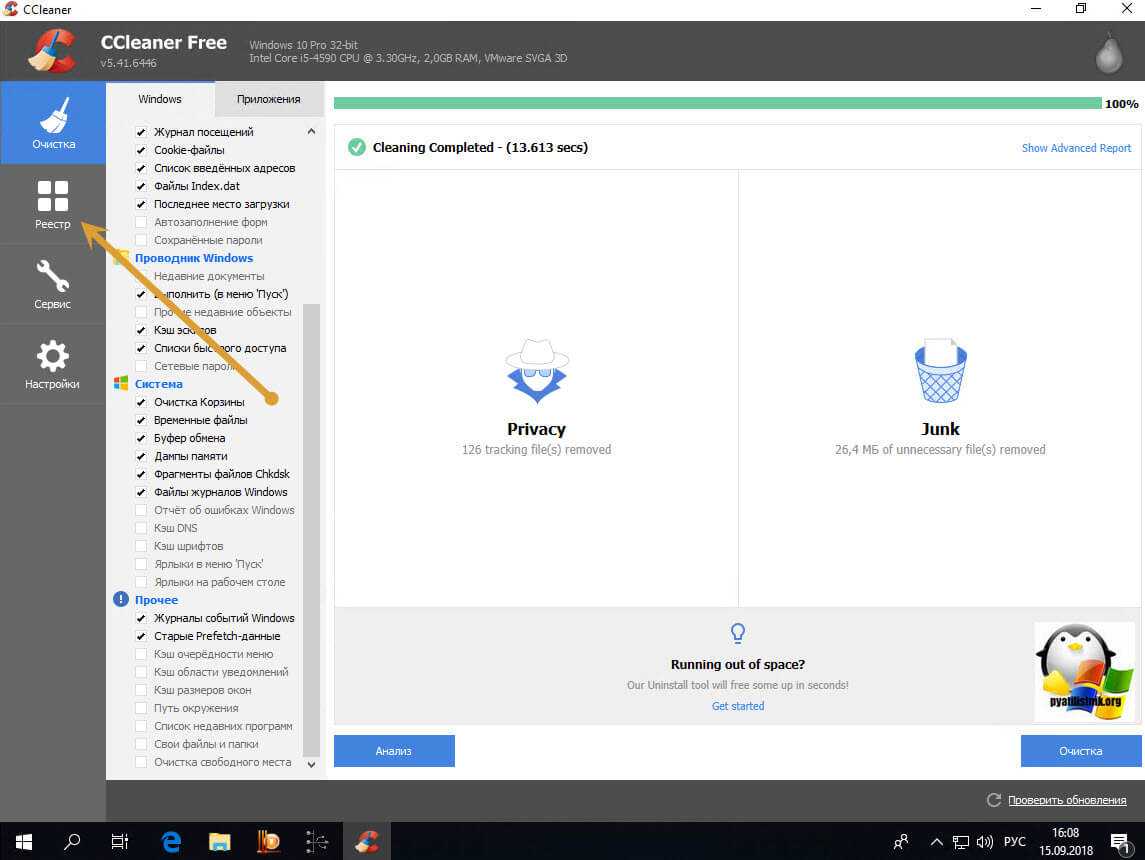This screenshot has width=1145, height=860.
Task: Open Edge browser from taskbar
Action: (171, 841)
